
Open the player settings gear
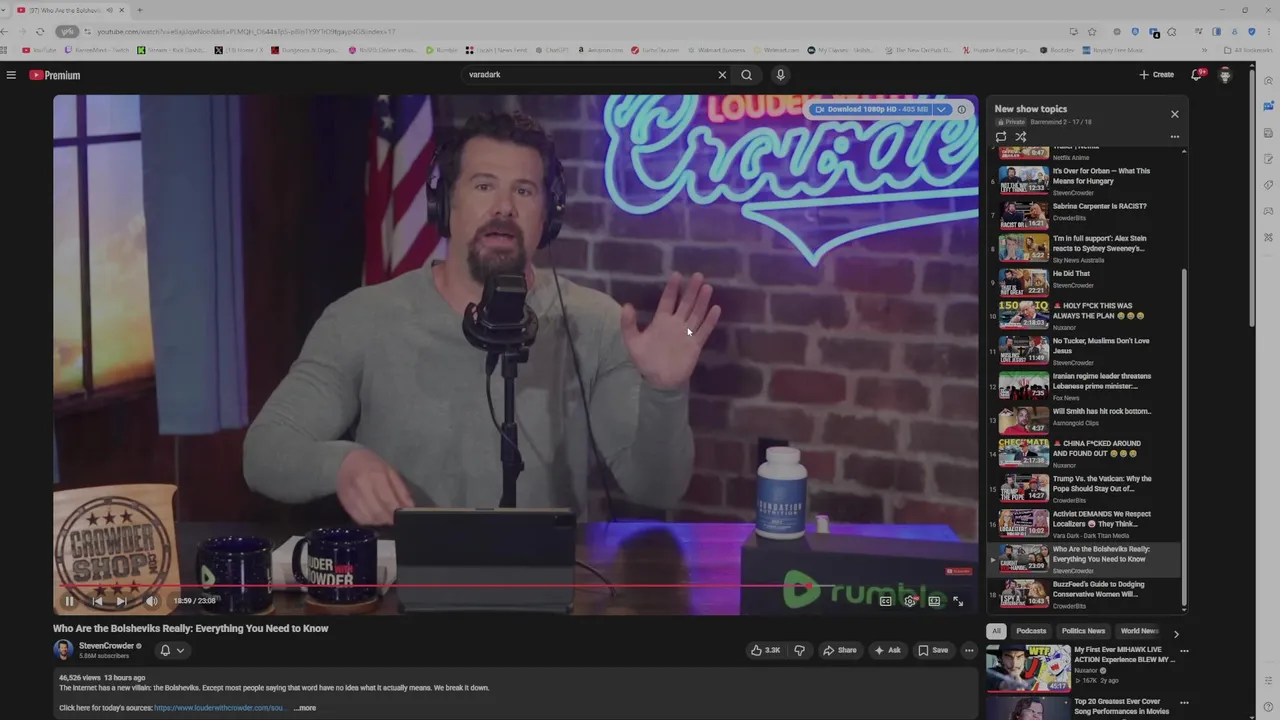click(x=910, y=601)
